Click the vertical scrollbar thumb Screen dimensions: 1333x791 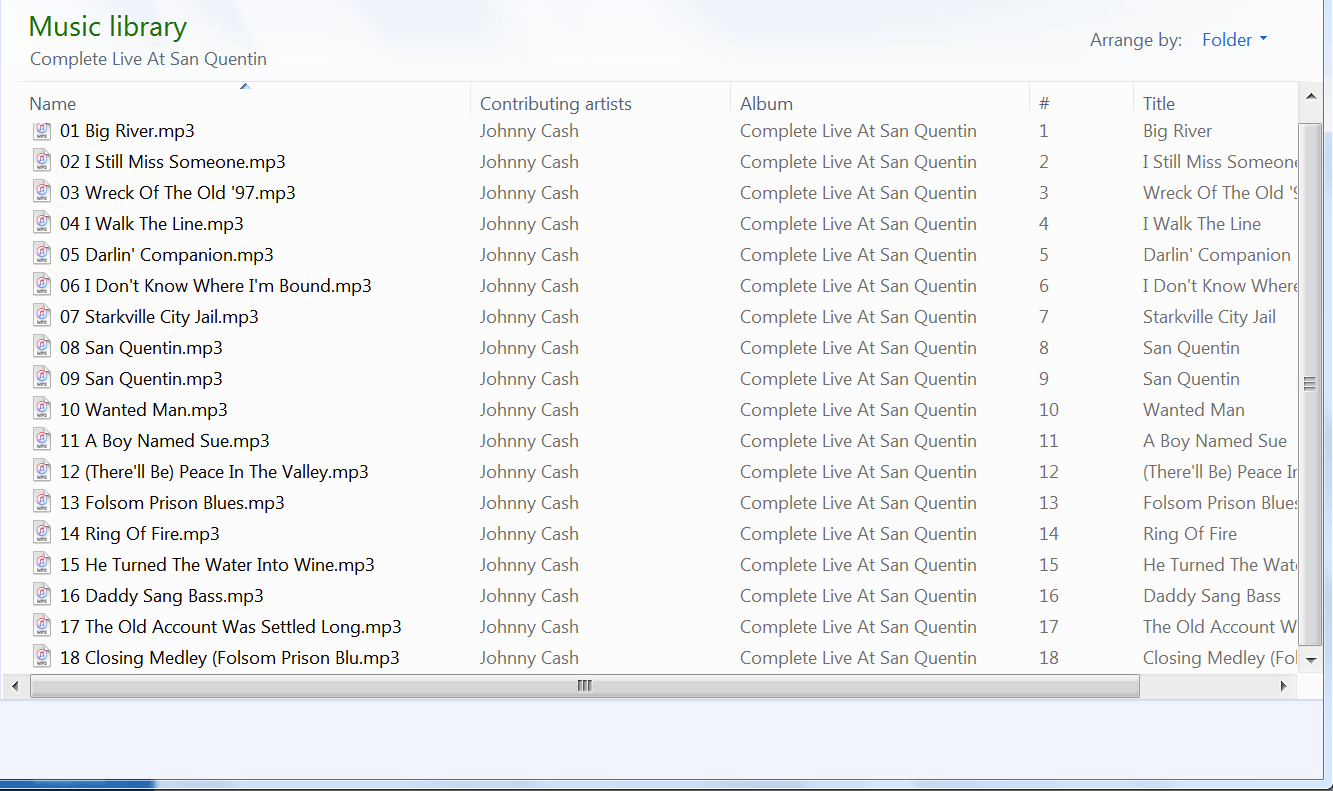1310,384
